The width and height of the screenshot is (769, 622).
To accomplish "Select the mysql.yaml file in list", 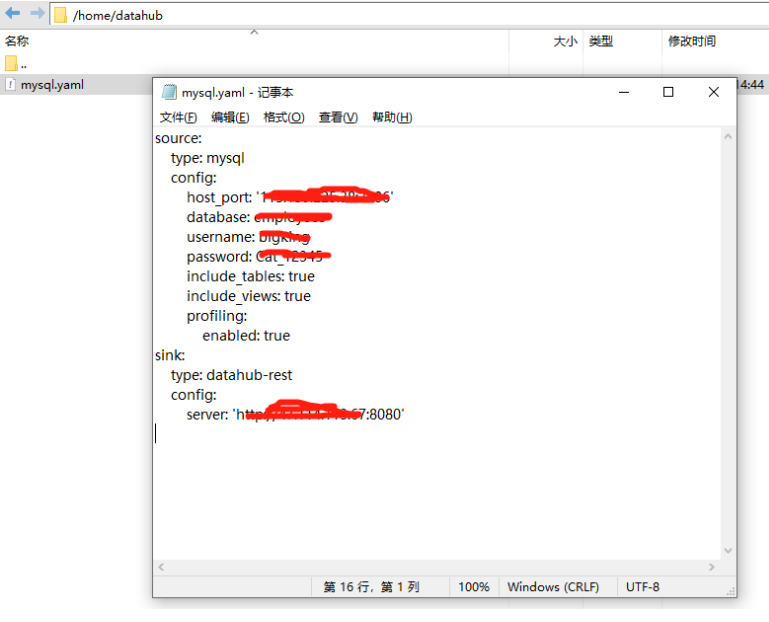I will click(x=52, y=85).
